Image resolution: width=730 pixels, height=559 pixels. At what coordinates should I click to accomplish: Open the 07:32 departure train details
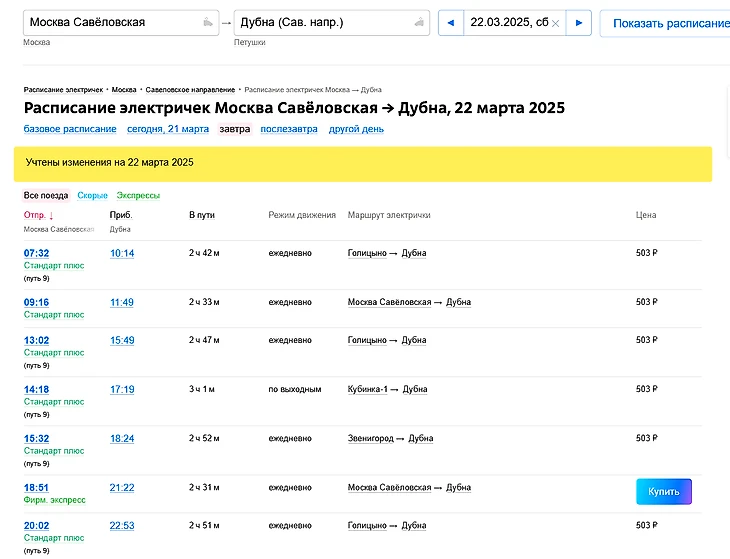coord(36,253)
